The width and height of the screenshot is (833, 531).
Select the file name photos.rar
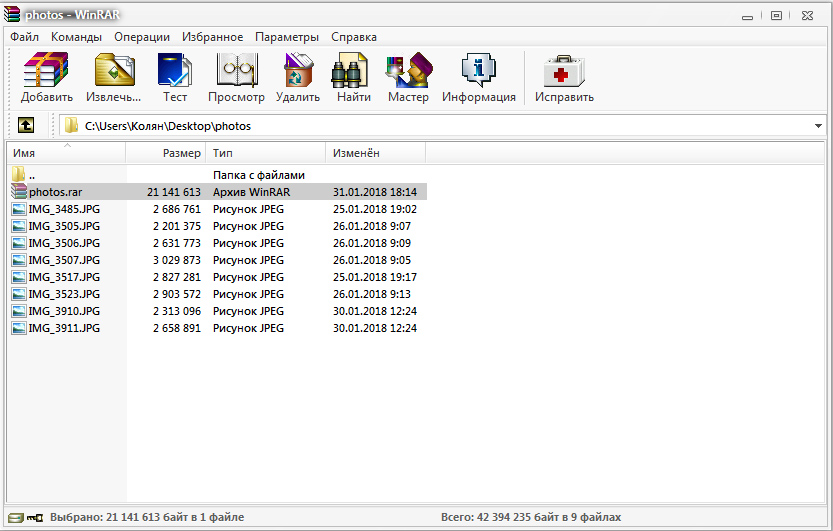(x=56, y=192)
